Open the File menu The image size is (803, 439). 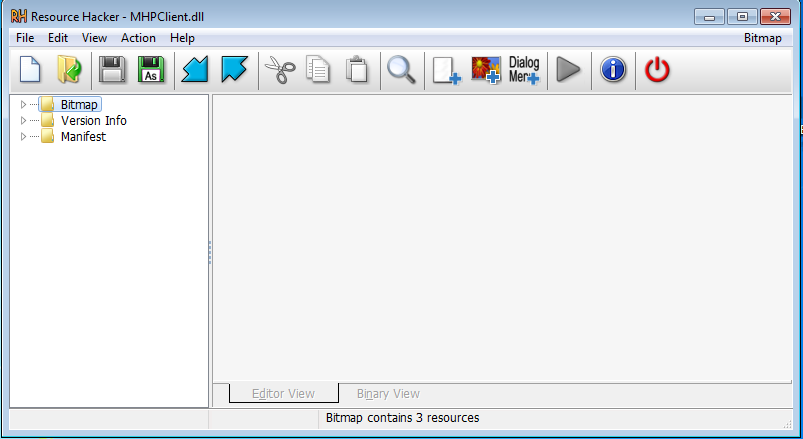point(25,38)
